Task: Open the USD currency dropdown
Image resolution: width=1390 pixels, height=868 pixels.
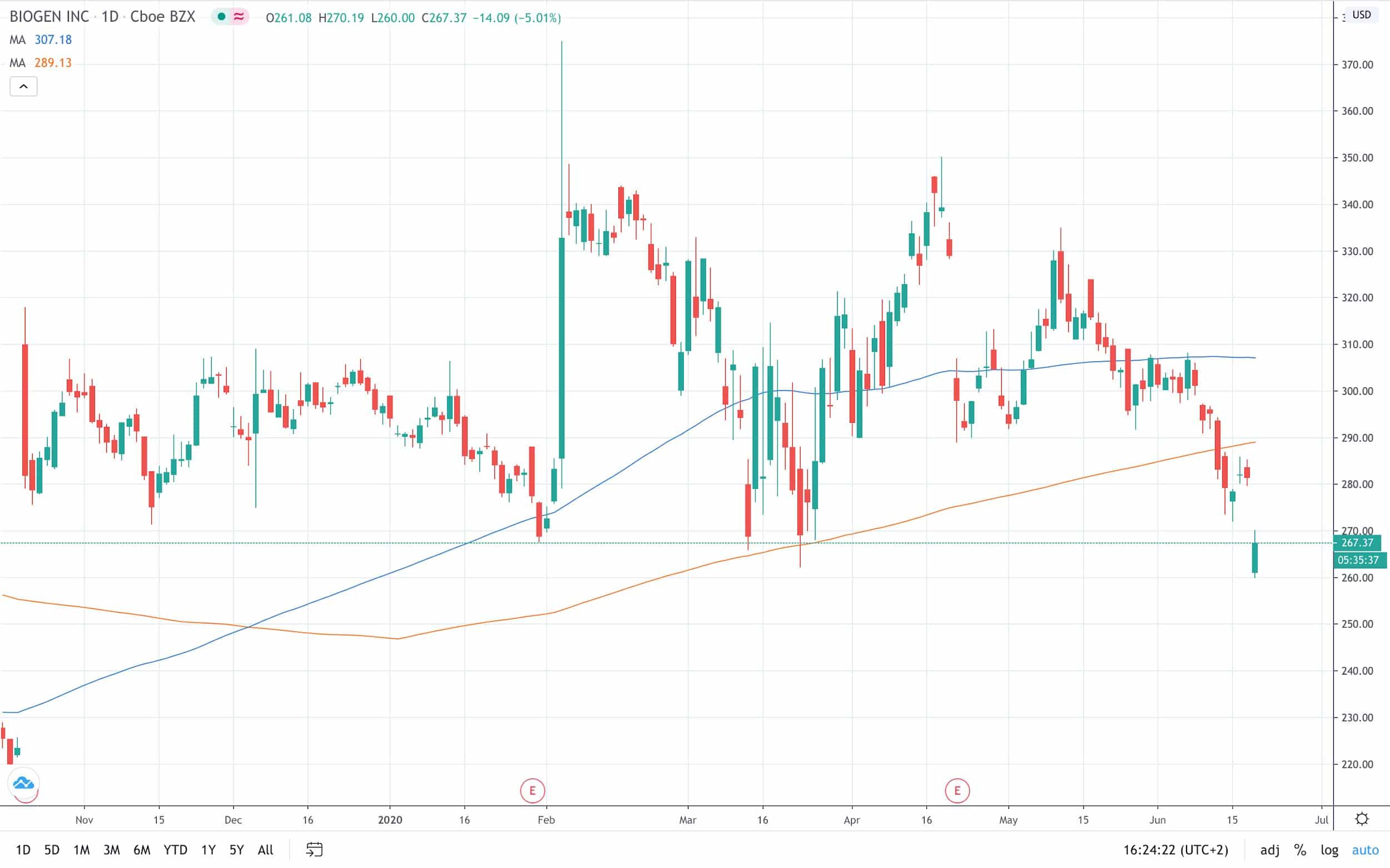Action: tap(1361, 14)
